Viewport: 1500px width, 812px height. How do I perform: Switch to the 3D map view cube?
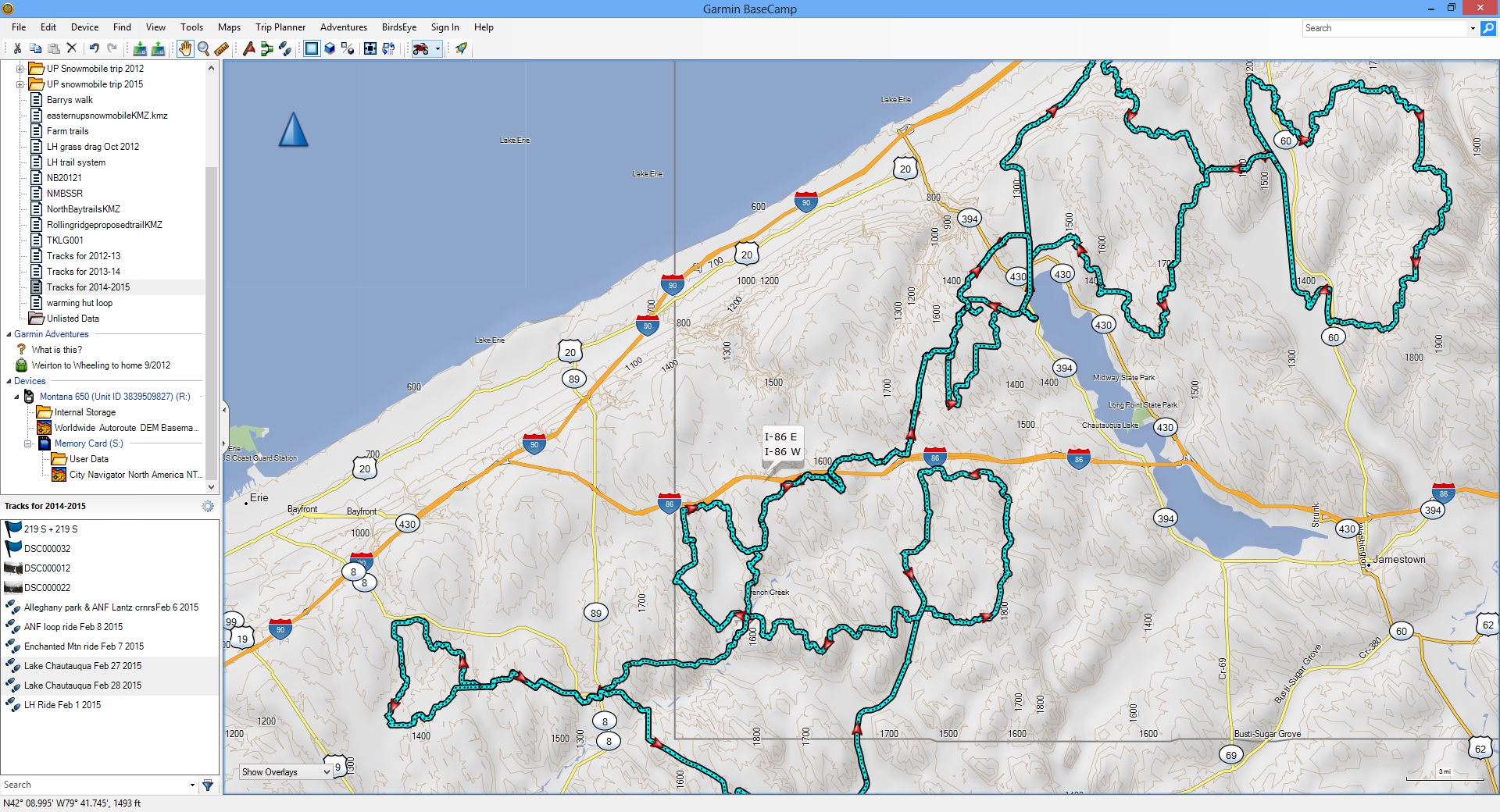(330, 48)
